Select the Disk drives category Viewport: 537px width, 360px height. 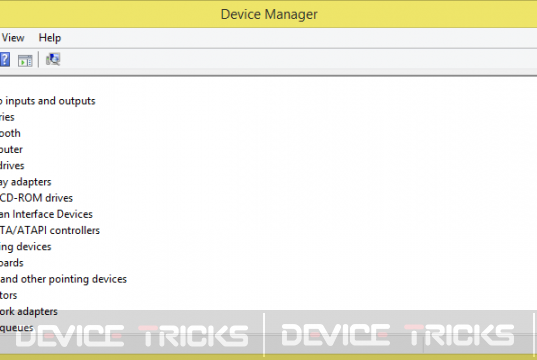coord(12,166)
